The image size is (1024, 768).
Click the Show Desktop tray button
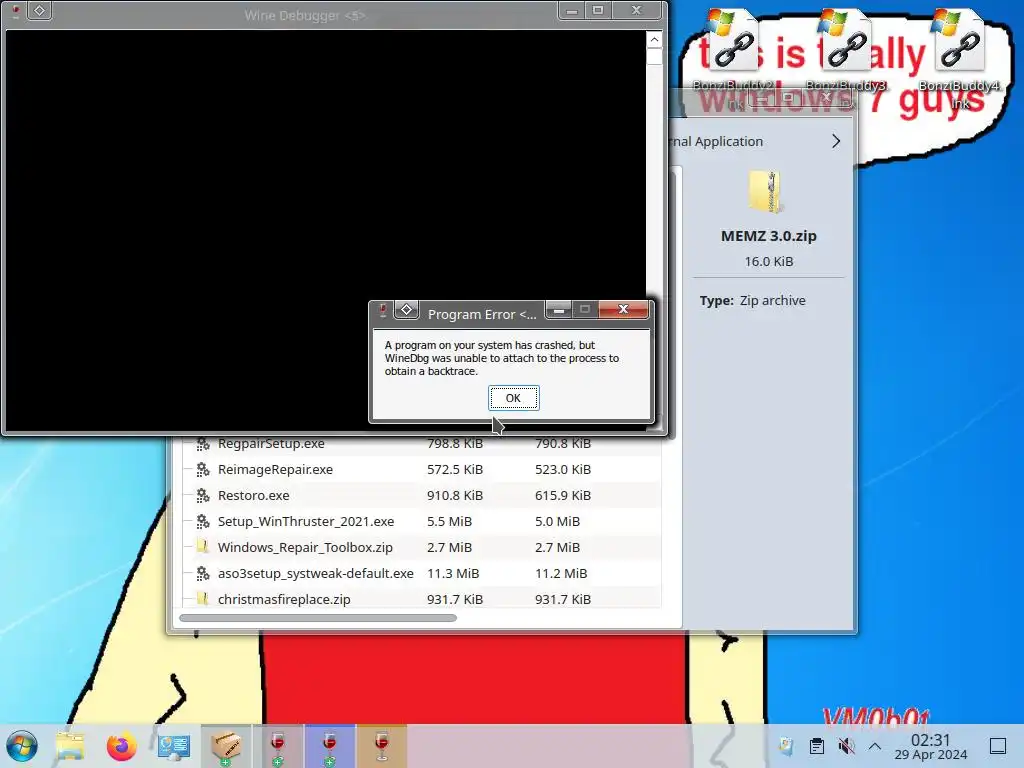[998, 746]
